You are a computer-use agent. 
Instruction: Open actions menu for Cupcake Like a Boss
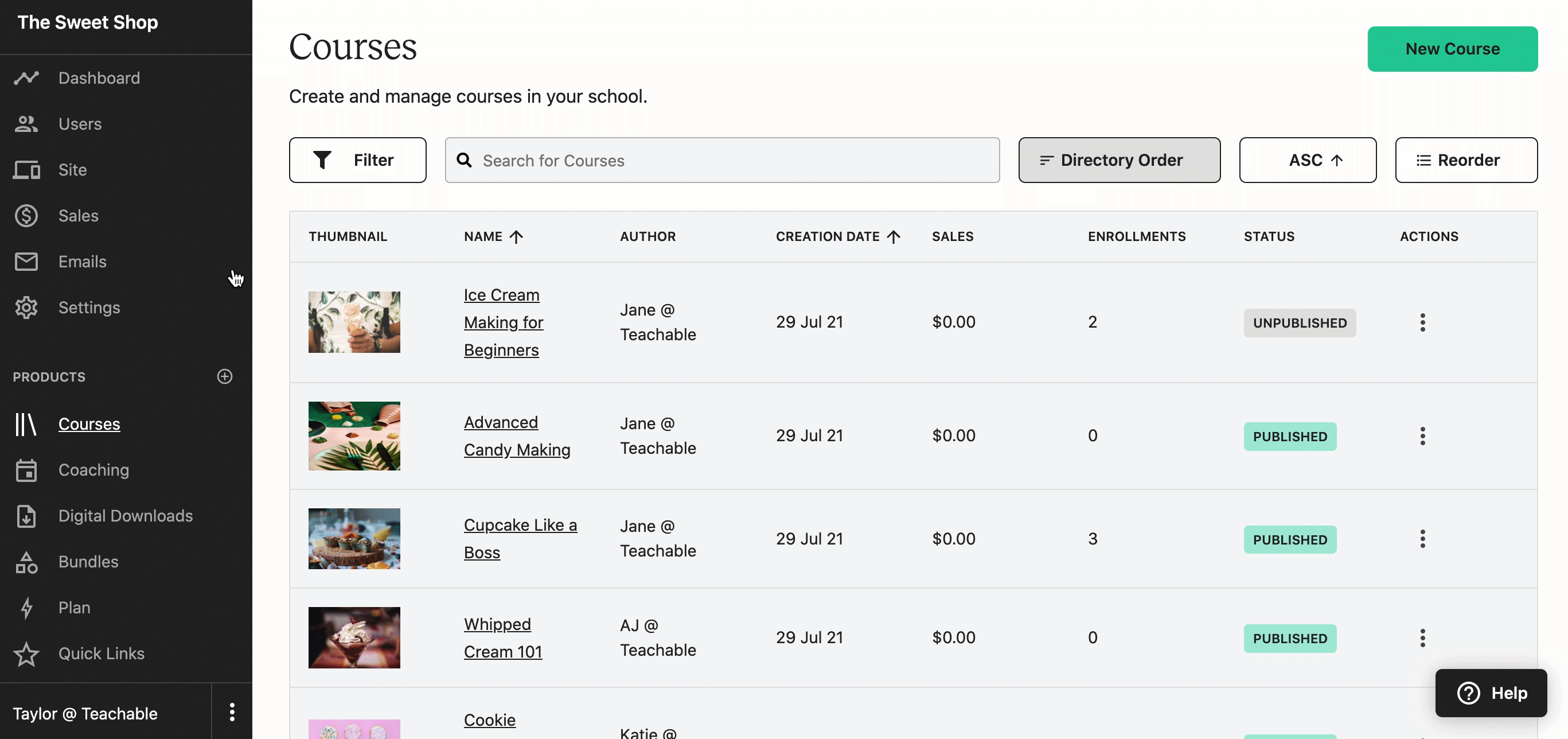1422,539
